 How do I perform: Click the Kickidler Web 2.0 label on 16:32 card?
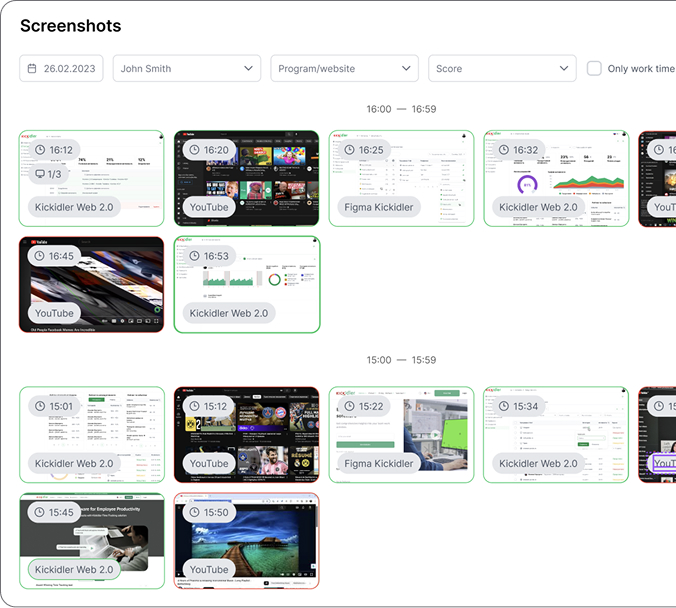click(x=538, y=207)
